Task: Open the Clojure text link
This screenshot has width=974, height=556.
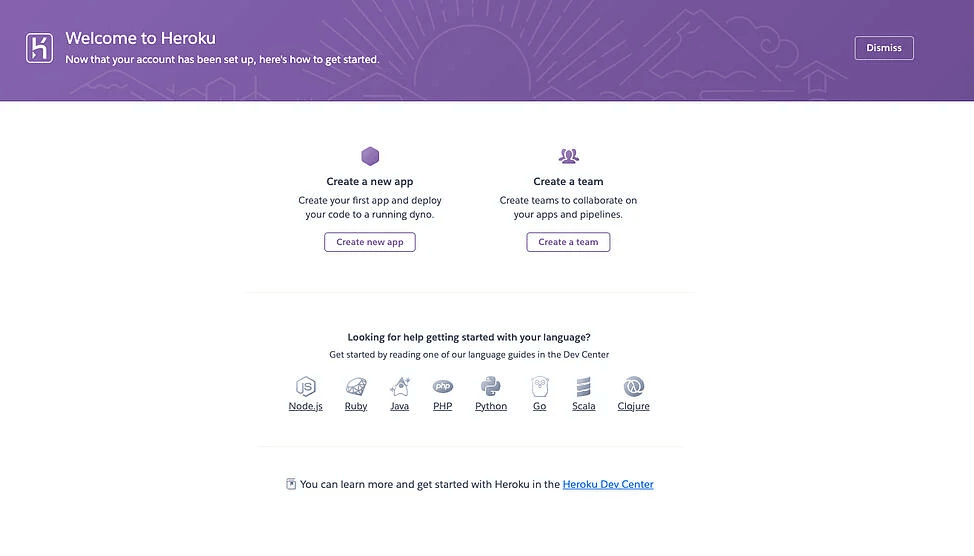Action: pyautogui.click(x=633, y=407)
